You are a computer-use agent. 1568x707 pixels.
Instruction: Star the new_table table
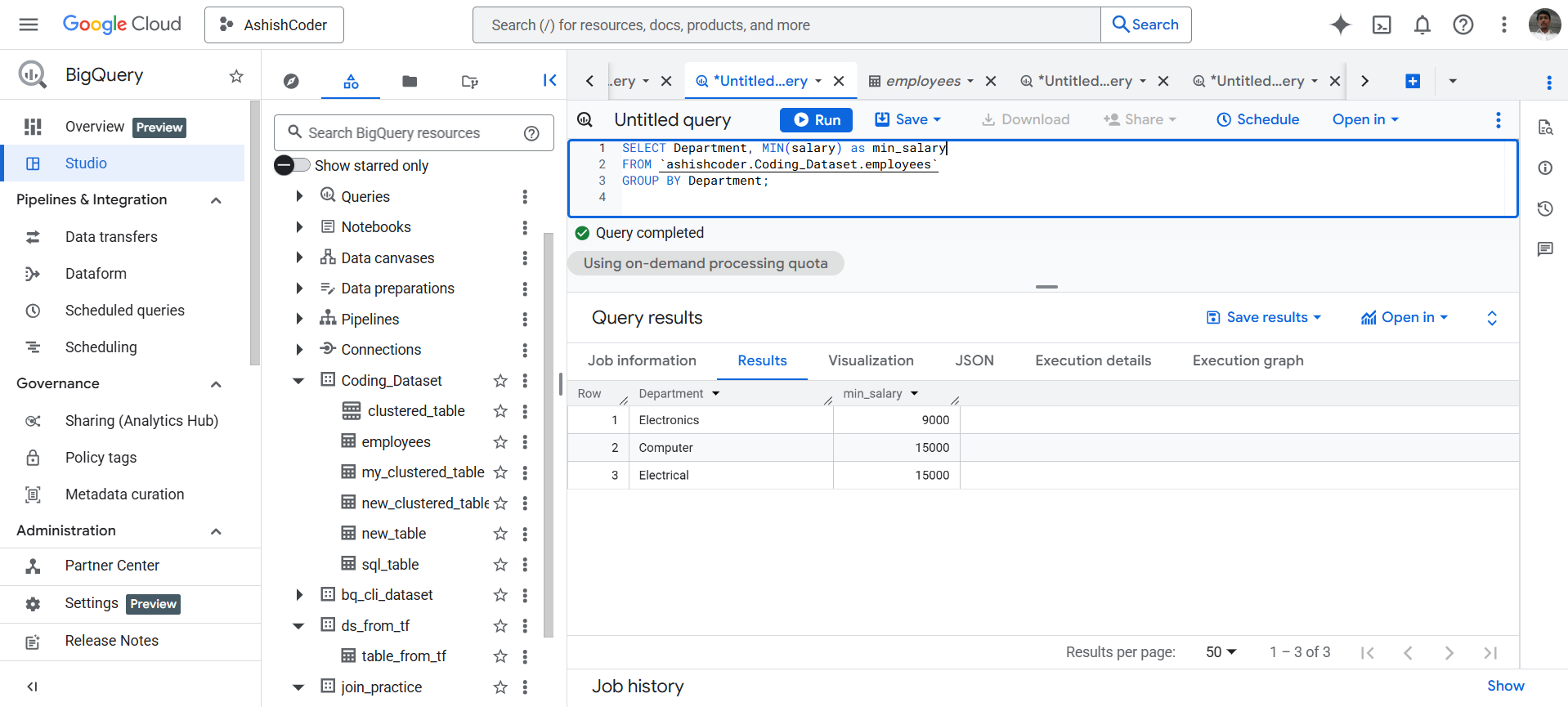(500, 534)
